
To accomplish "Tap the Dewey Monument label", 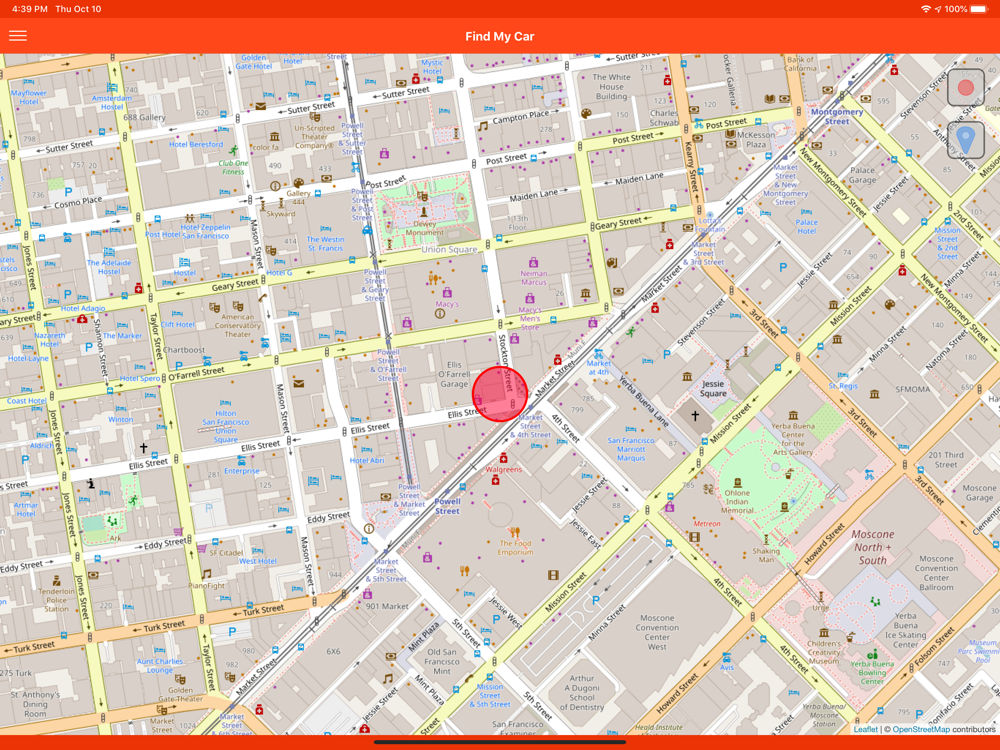I will coord(424,228).
